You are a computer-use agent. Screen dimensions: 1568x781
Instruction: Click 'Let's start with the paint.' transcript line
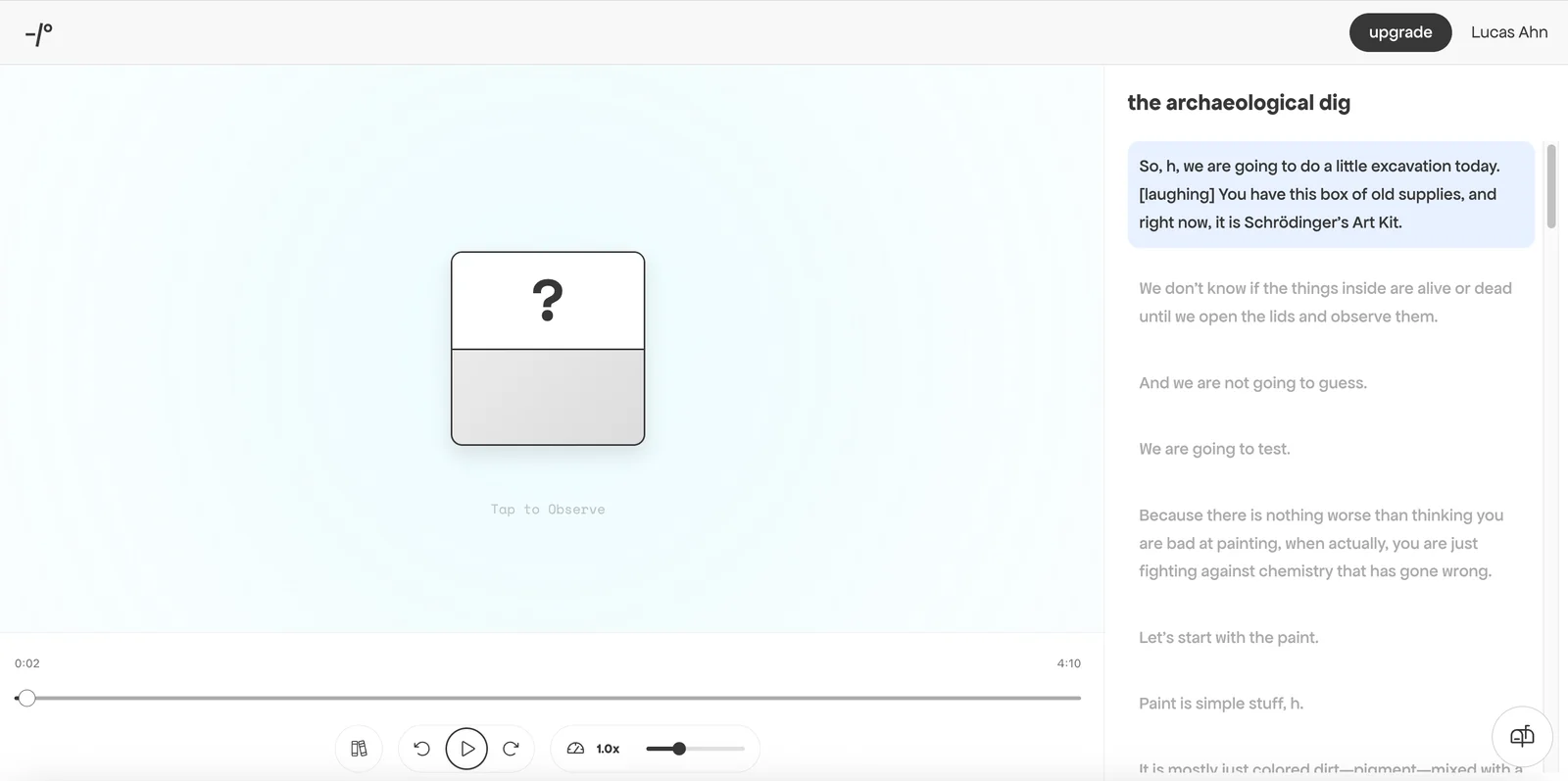point(1228,638)
